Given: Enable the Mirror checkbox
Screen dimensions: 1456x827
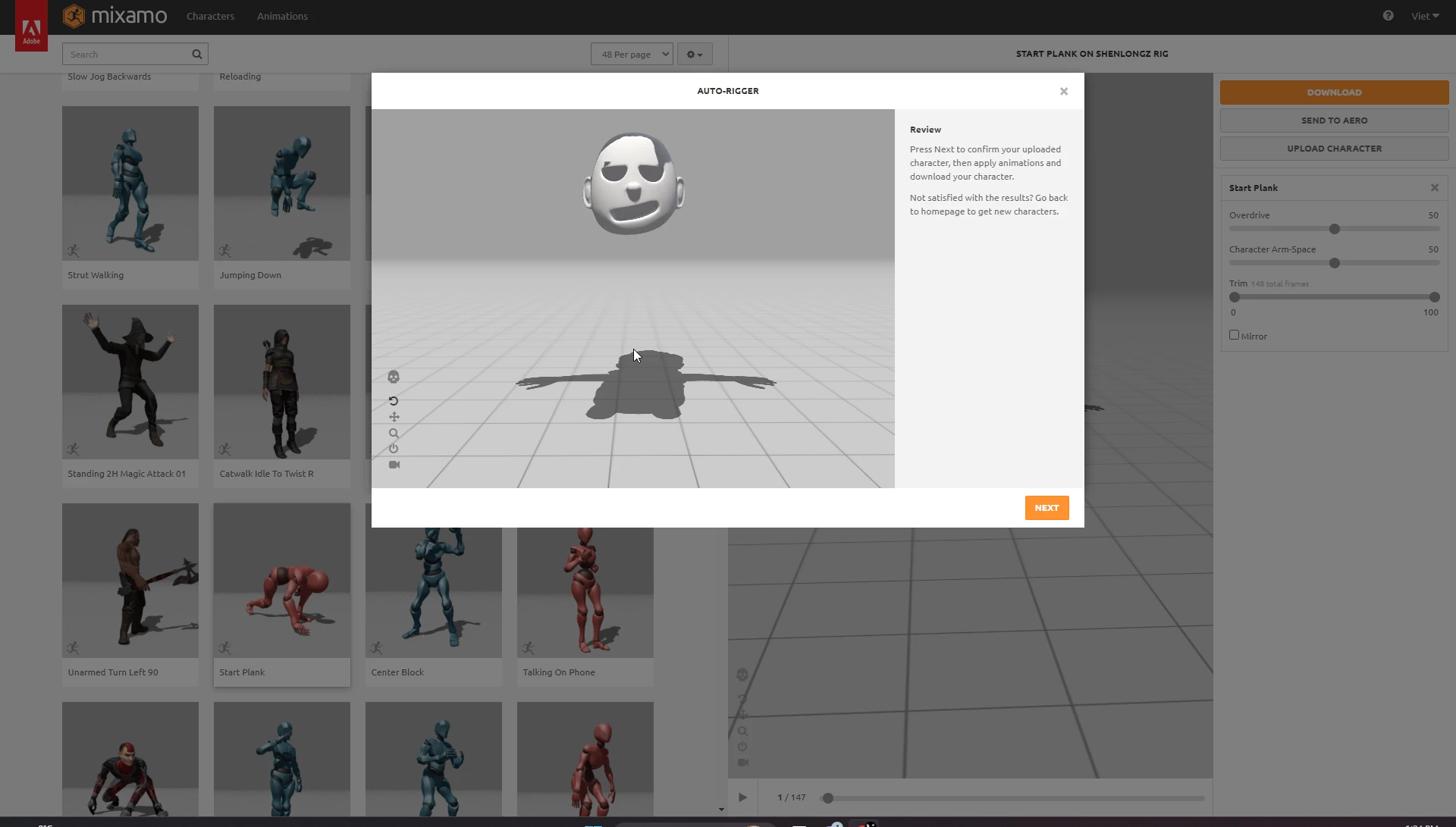Looking at the screenshot, I should [x=1234, y=335].
